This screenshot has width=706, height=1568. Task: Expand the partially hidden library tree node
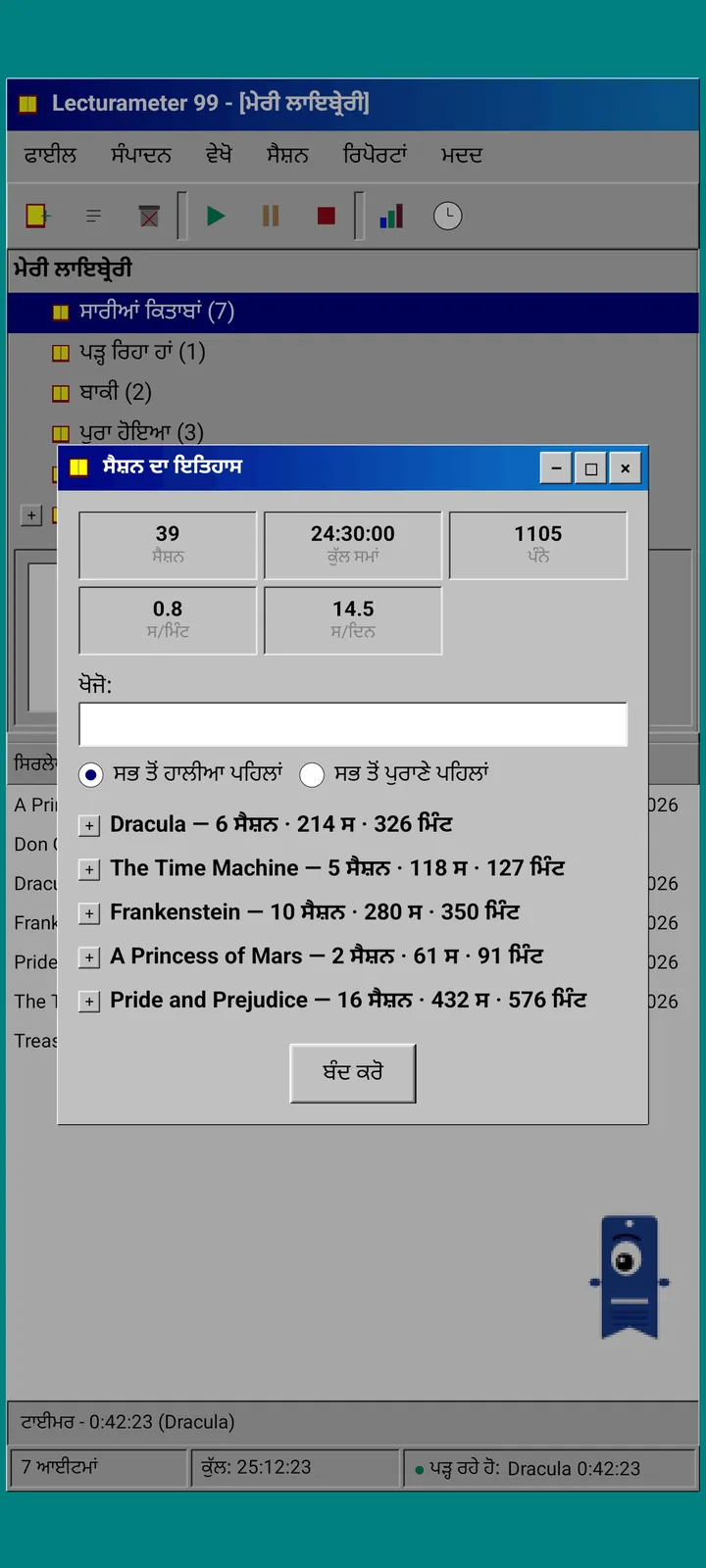[x=31, y=514]
